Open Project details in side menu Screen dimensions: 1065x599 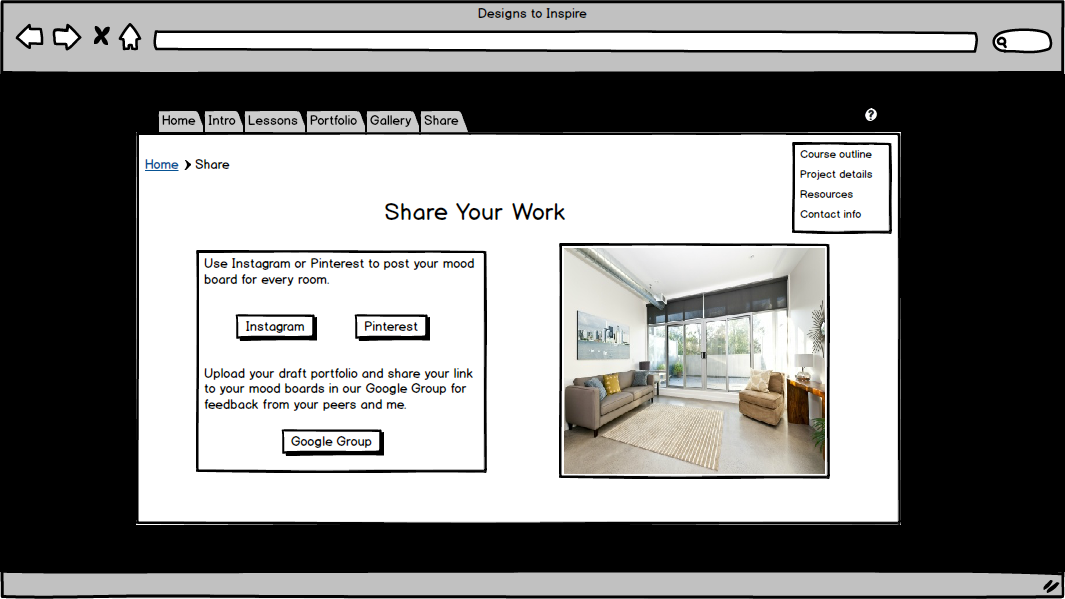click(x=836, y=174)
